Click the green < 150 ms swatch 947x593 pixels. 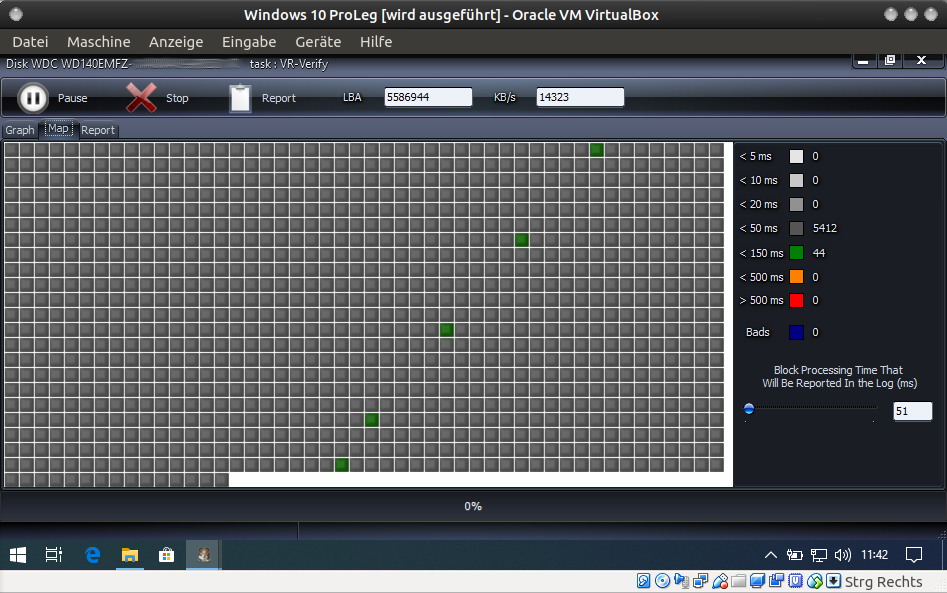(797, 253)
